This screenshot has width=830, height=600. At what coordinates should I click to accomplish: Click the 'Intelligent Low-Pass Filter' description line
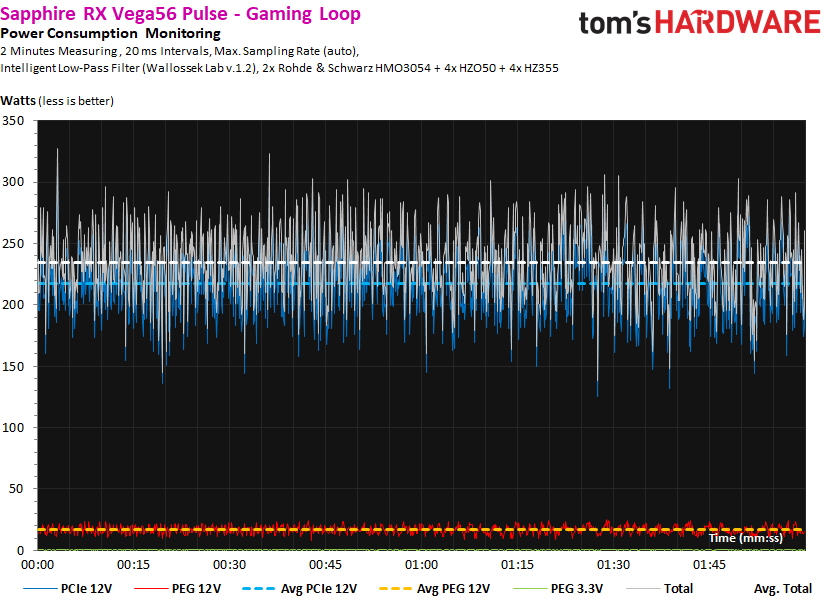click(x=279, y=68)
